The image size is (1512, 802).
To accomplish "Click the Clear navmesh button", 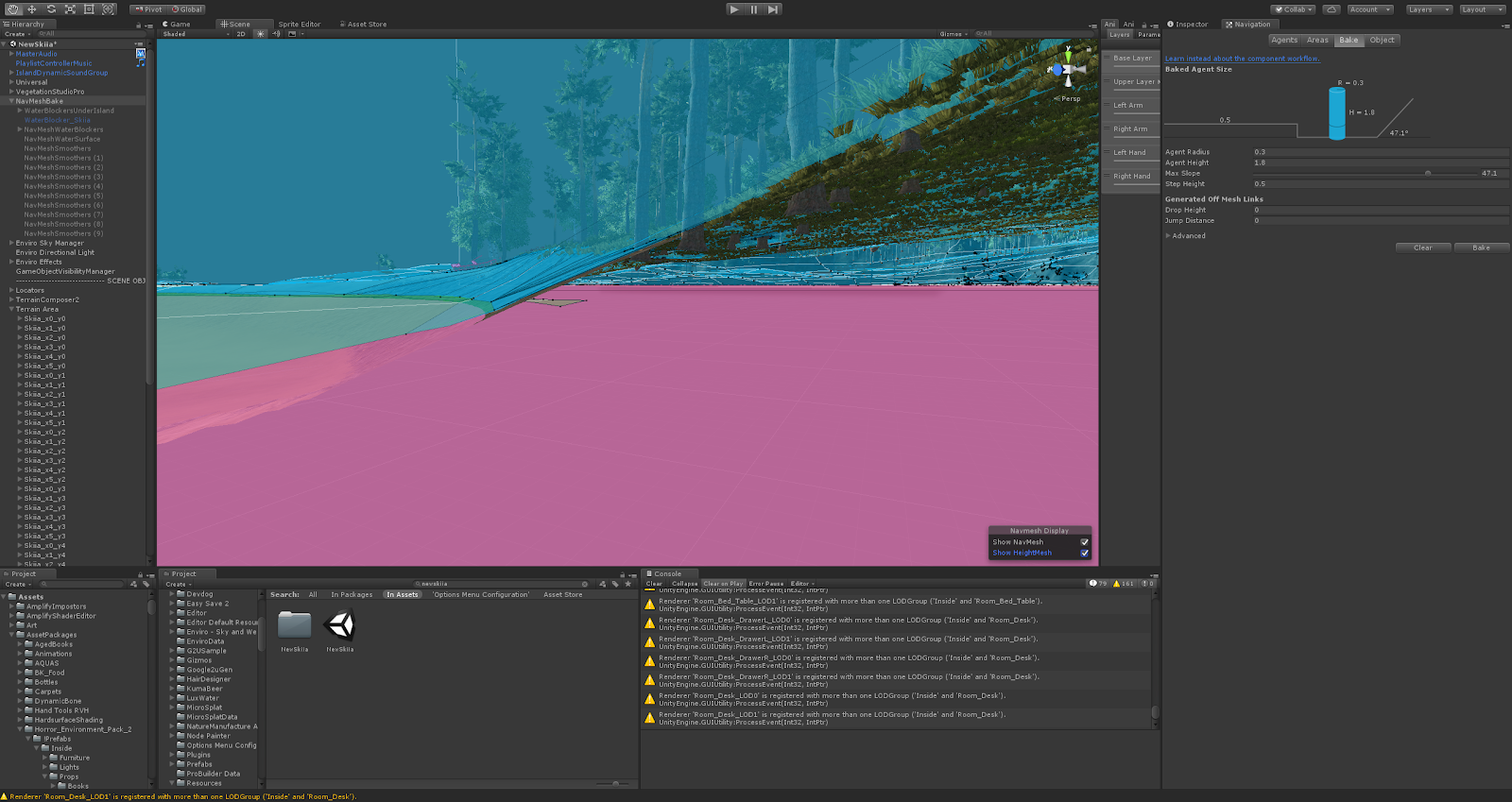I will (1423, 248).
